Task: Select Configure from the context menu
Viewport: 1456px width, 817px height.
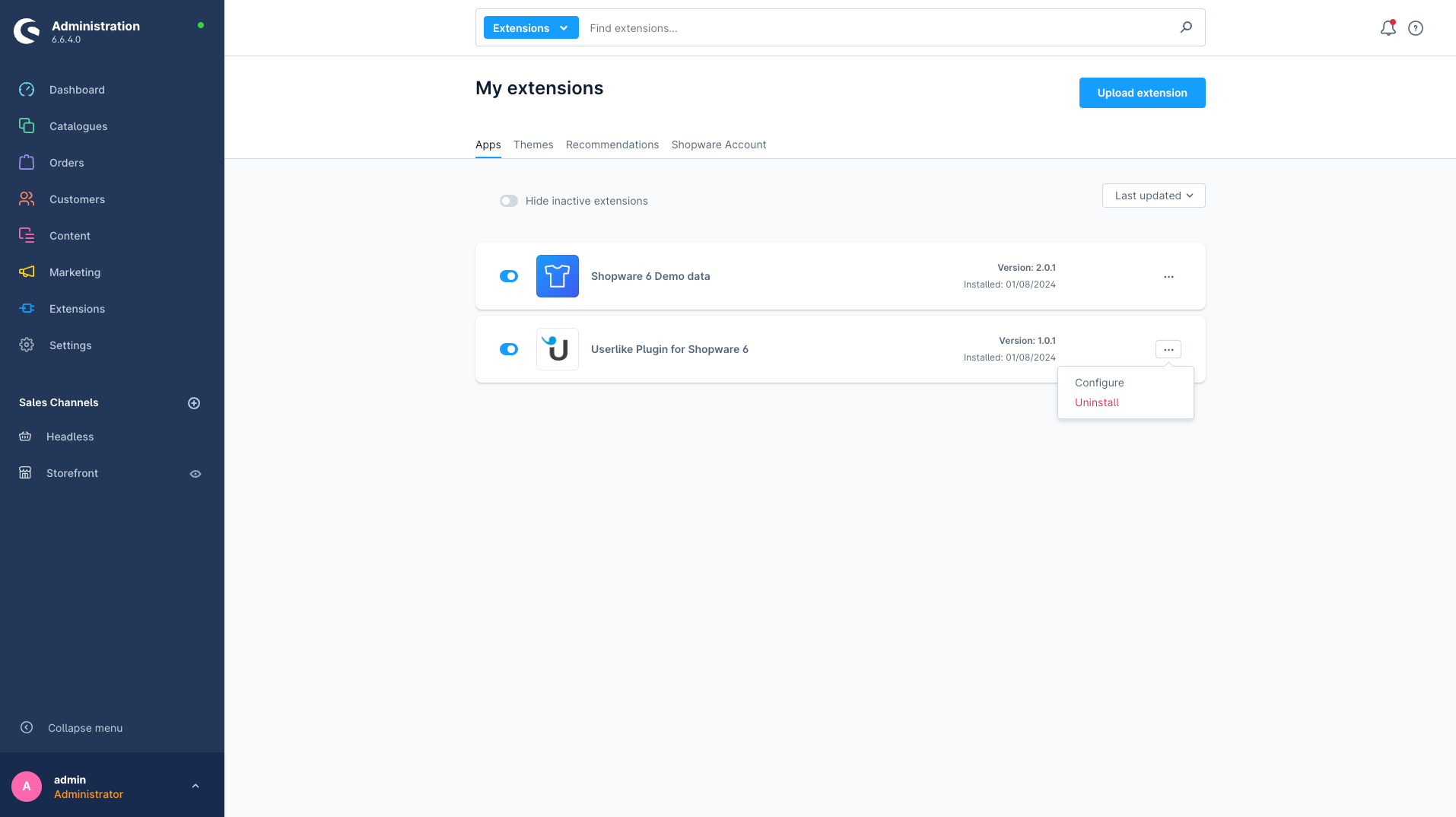Action: click(1099, 383)
